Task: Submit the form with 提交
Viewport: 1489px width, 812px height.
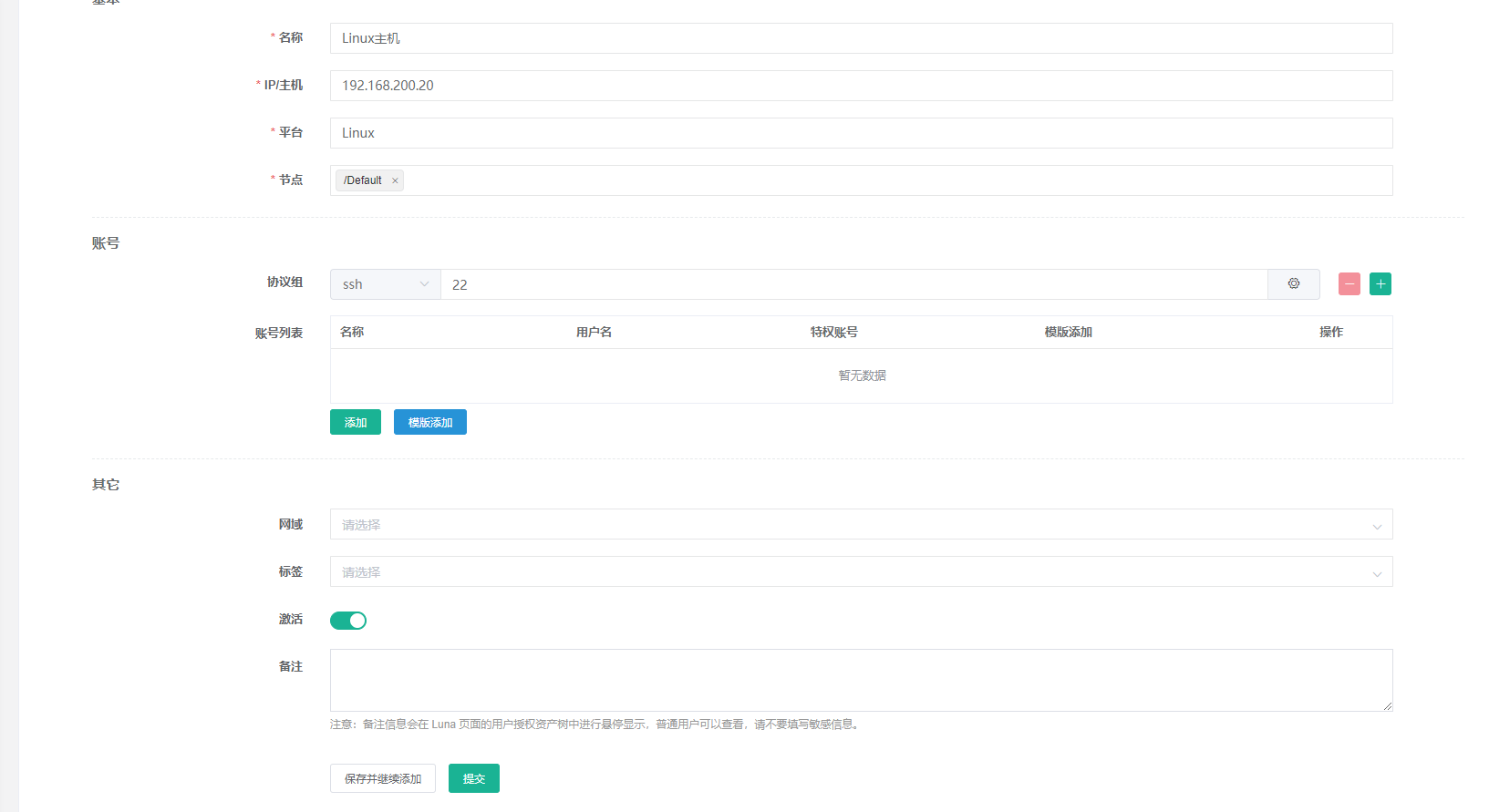Action: [474, 778]
